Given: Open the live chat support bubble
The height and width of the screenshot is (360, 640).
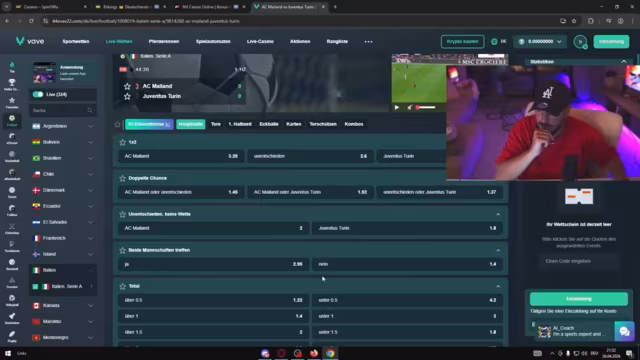Looking at the screenshot, I should [x=624, y=331].
